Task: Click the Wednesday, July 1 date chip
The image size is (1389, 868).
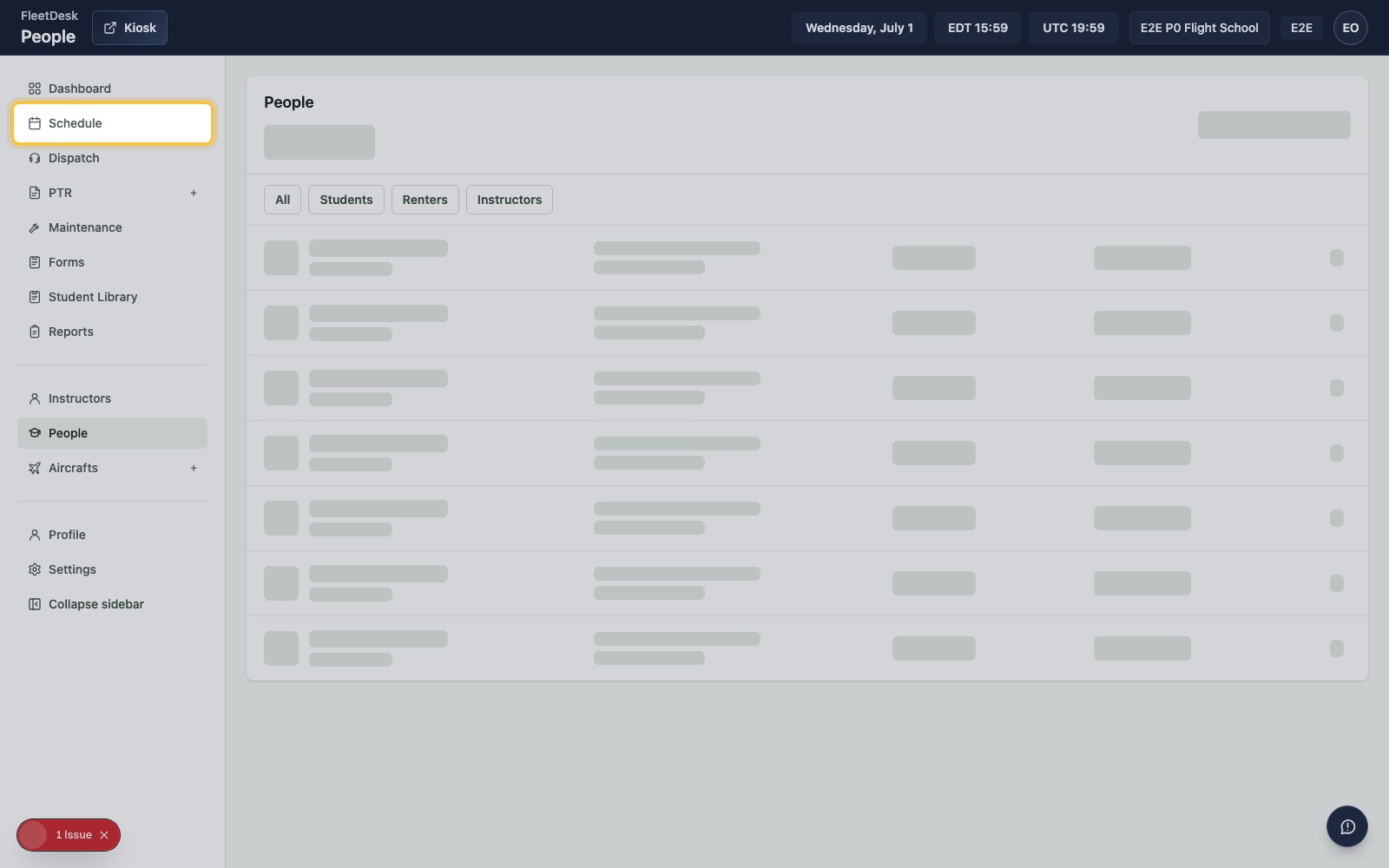Action: coord(859,28)
